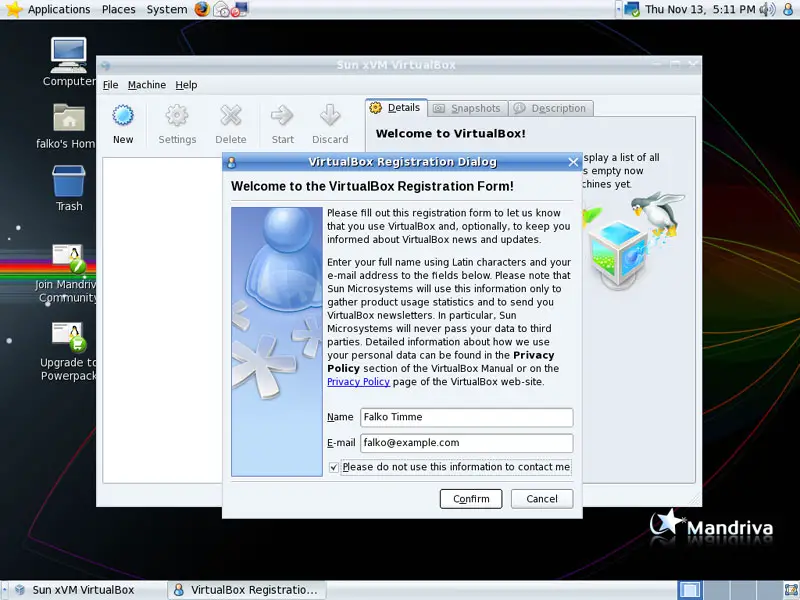Launch Firefox from the top panel
This screenshot has width=800, height=600.
(202, 9)
